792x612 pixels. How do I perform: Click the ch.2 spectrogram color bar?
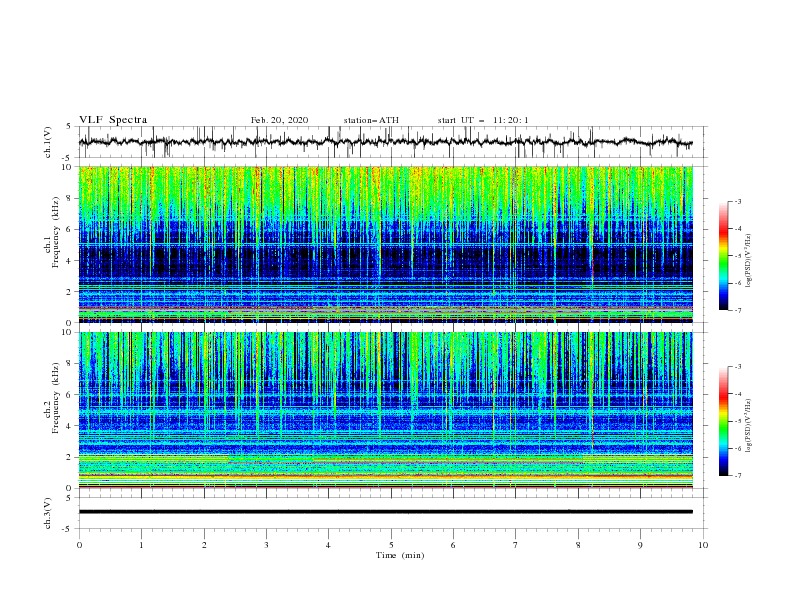tap(723, 421)
